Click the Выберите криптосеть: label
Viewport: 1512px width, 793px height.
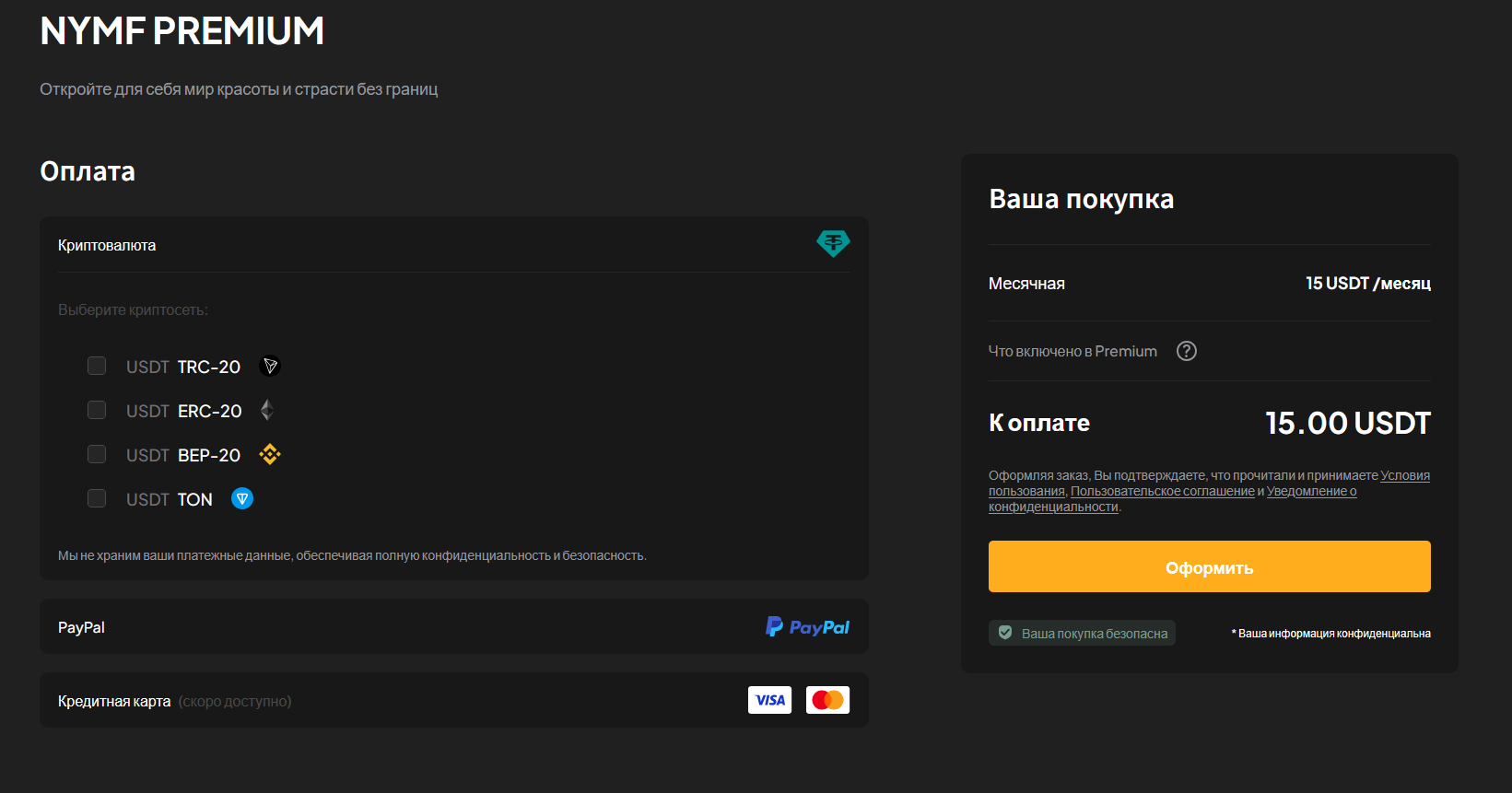134,309
